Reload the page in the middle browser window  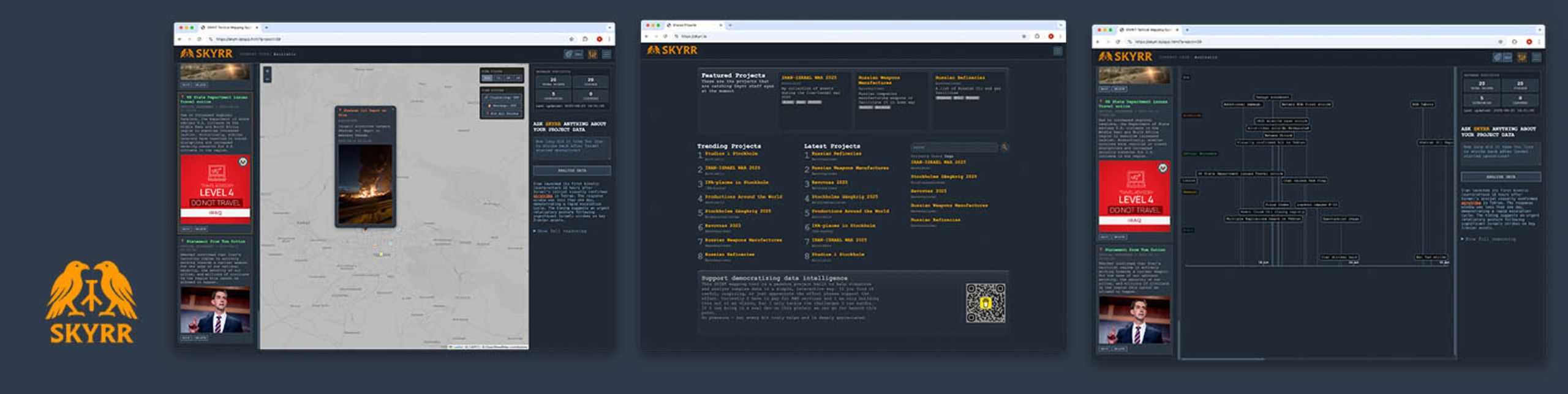pos(665,37)
